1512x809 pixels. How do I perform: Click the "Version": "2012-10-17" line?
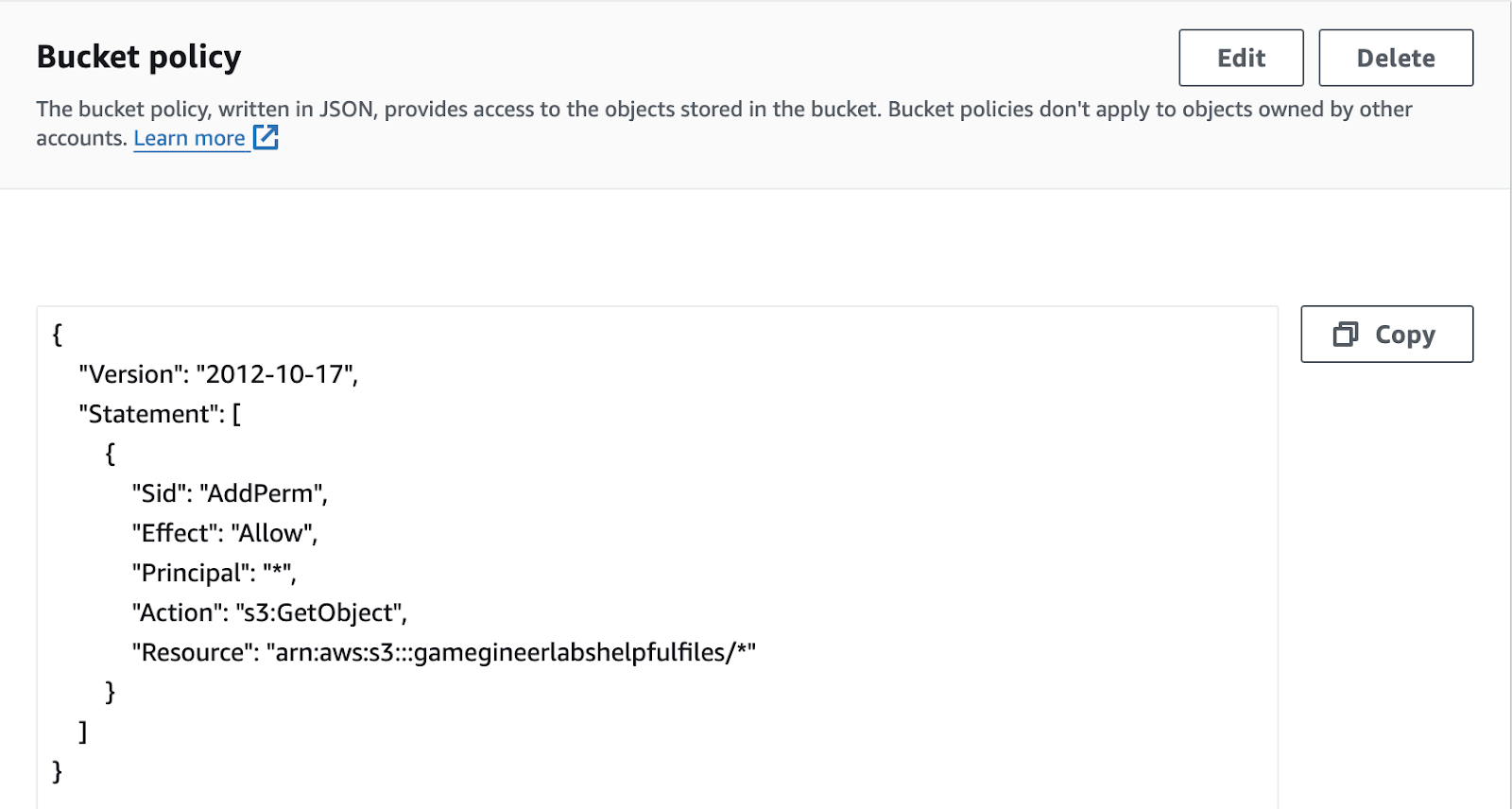point(218,374)
